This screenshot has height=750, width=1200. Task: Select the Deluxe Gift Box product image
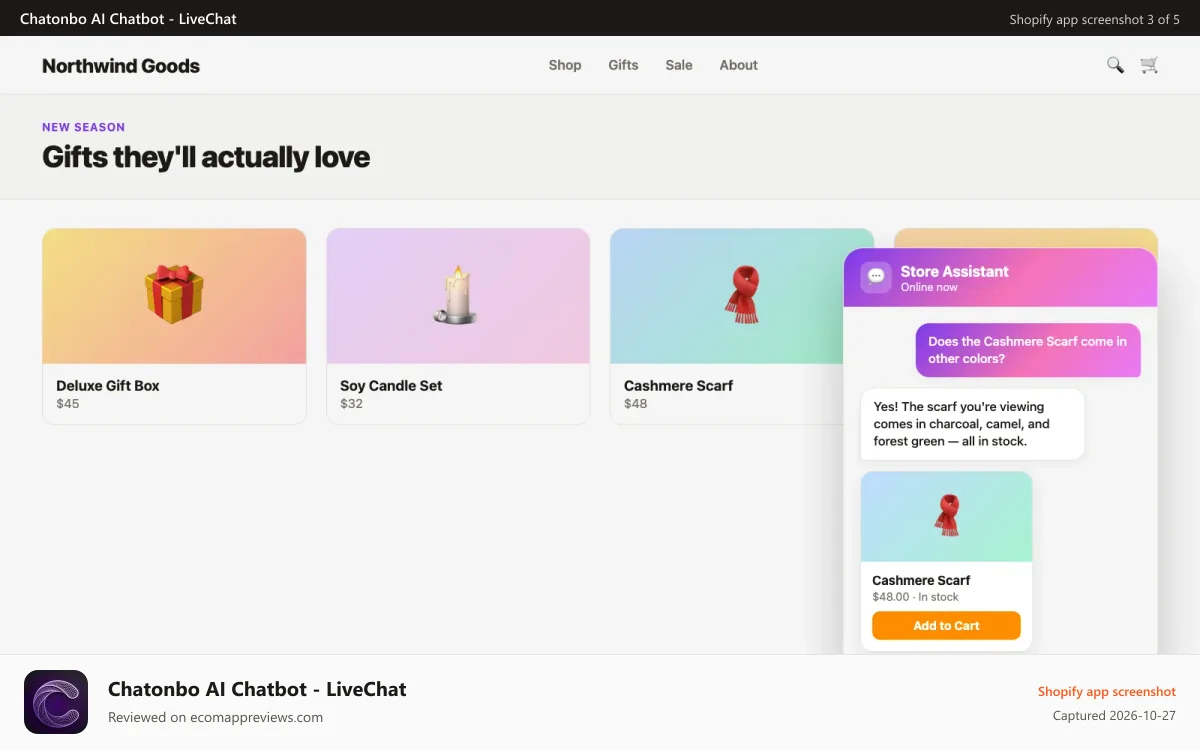(x=174, y=296)
